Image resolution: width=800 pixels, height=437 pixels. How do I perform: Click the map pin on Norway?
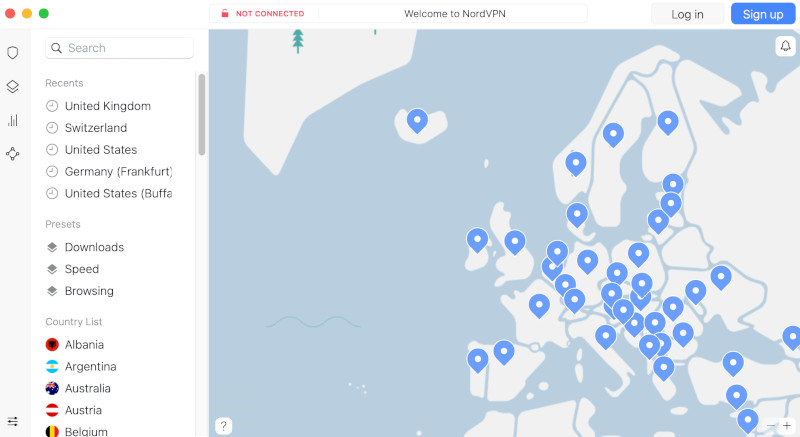576,164
